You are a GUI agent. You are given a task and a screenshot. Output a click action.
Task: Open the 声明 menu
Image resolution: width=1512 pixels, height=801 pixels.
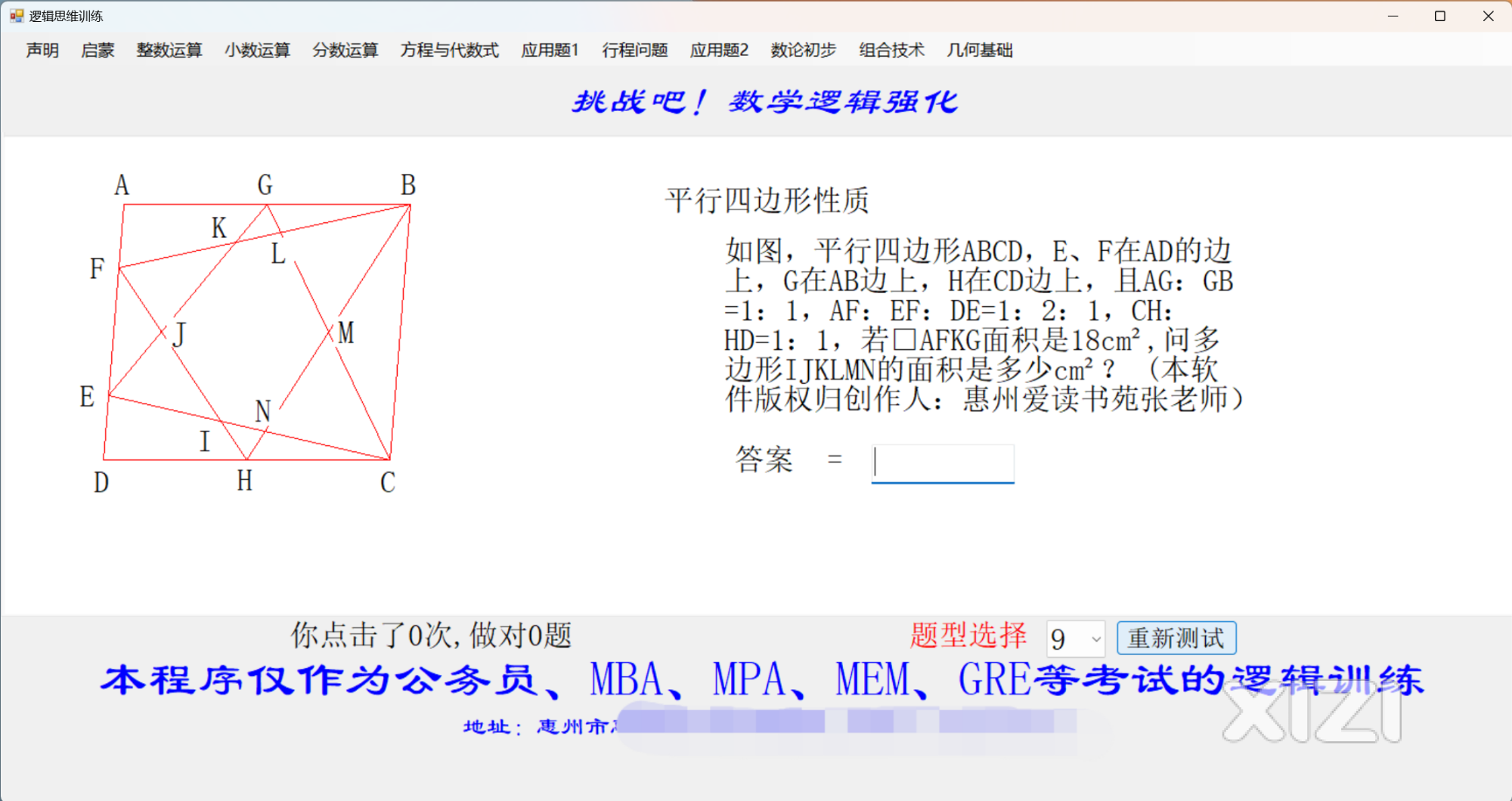click(x=42, y=50)
